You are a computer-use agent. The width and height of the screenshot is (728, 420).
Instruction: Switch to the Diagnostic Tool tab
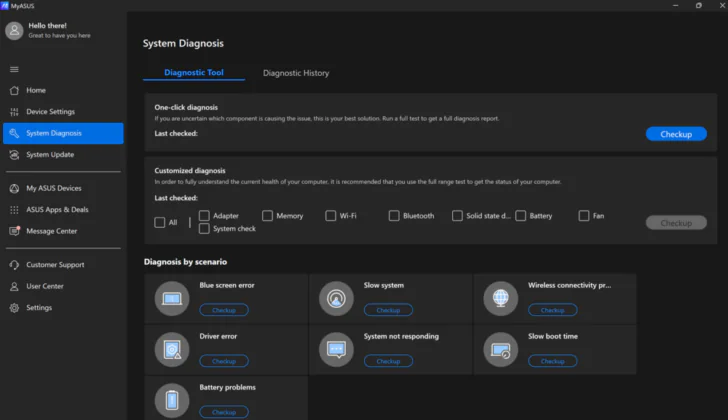[194, 72]
